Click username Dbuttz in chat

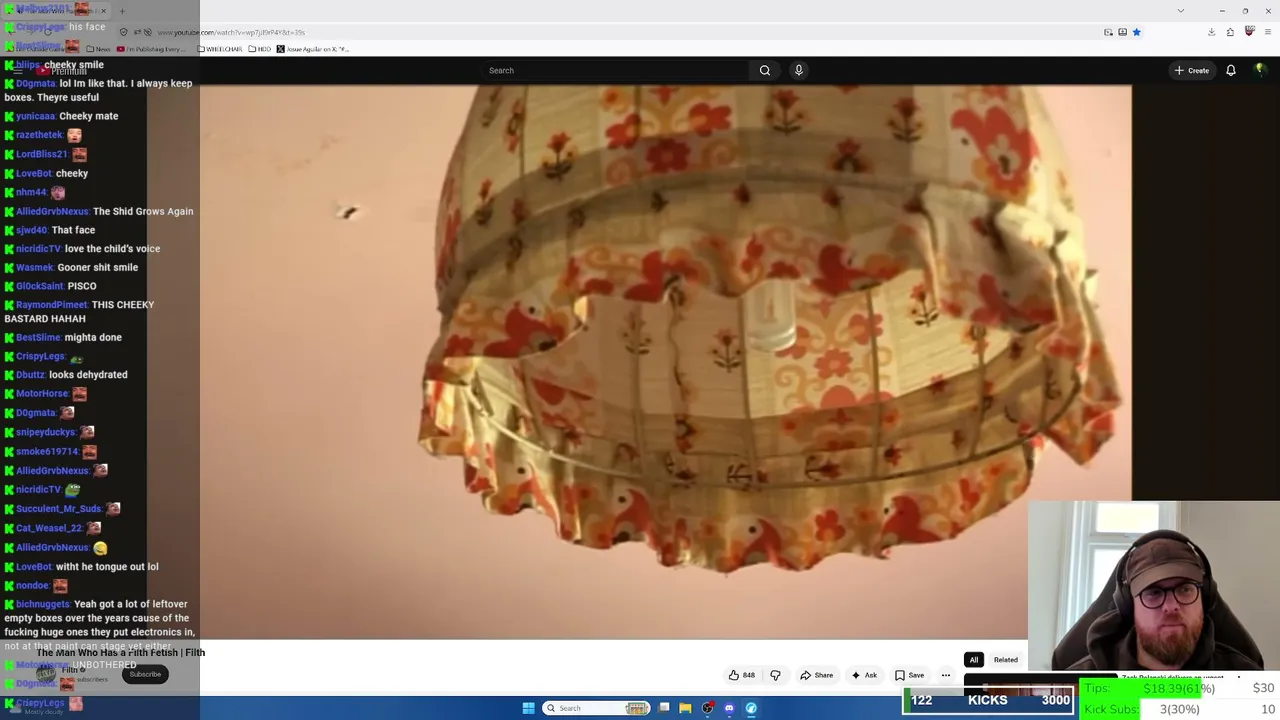point(30,375)
